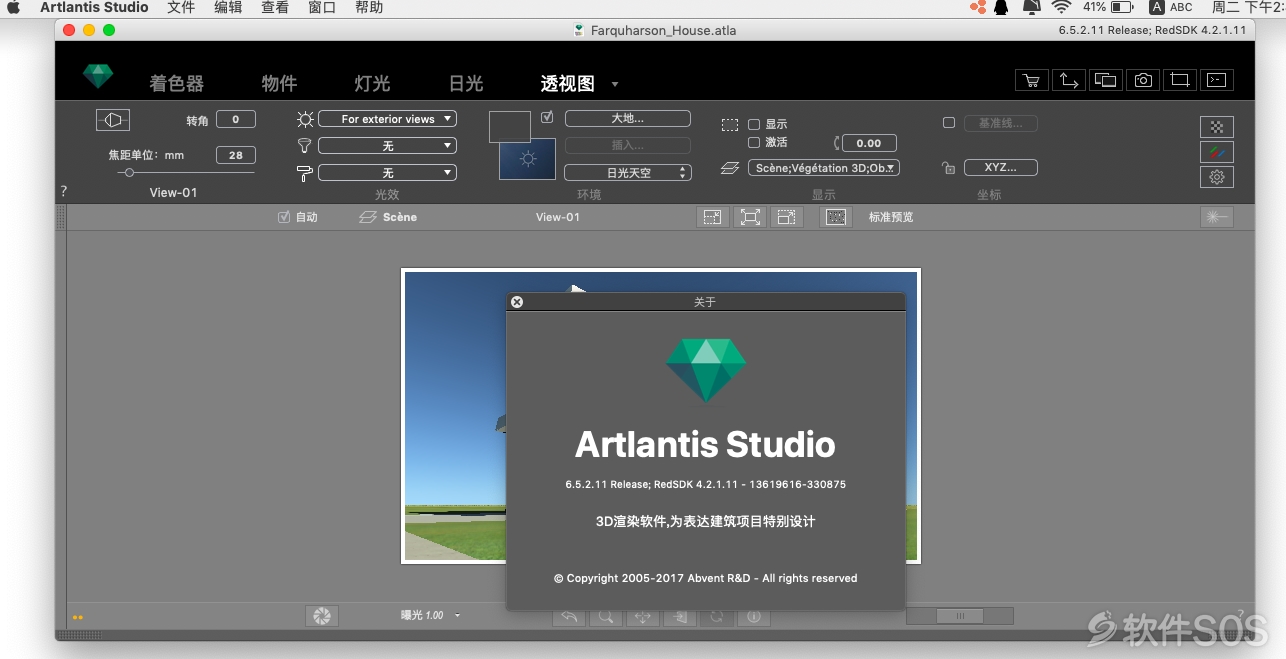The image size is (1286, 659).
Task: Toggle the checkbox beside 基准线
Action: [x=949, y=123]
